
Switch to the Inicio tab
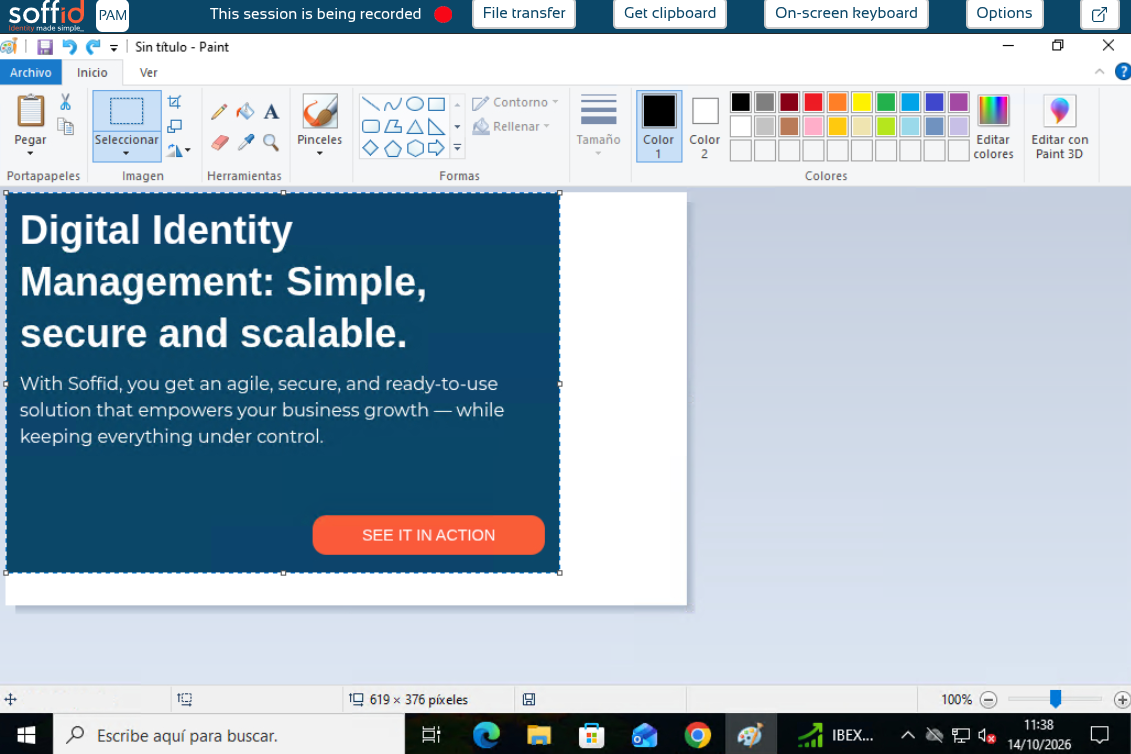coord(92,72)
